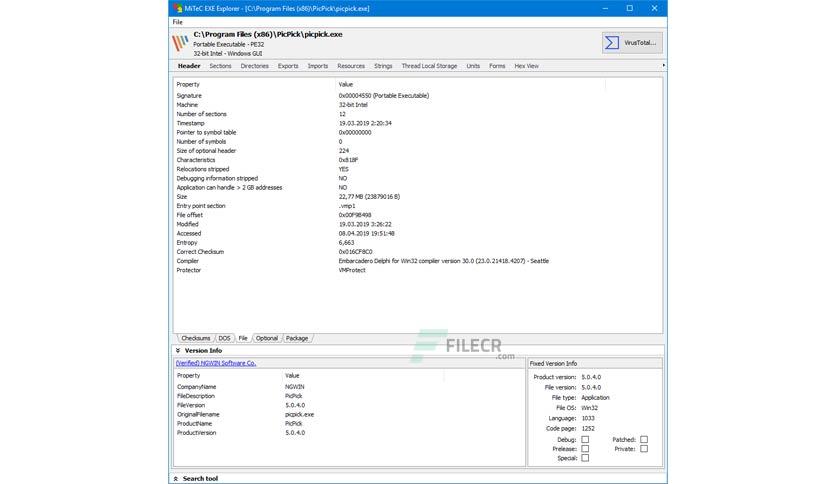The width and height of the screenshot is (836, 484).
Task: Select the Package bottom tab
Action: (297, 338)
